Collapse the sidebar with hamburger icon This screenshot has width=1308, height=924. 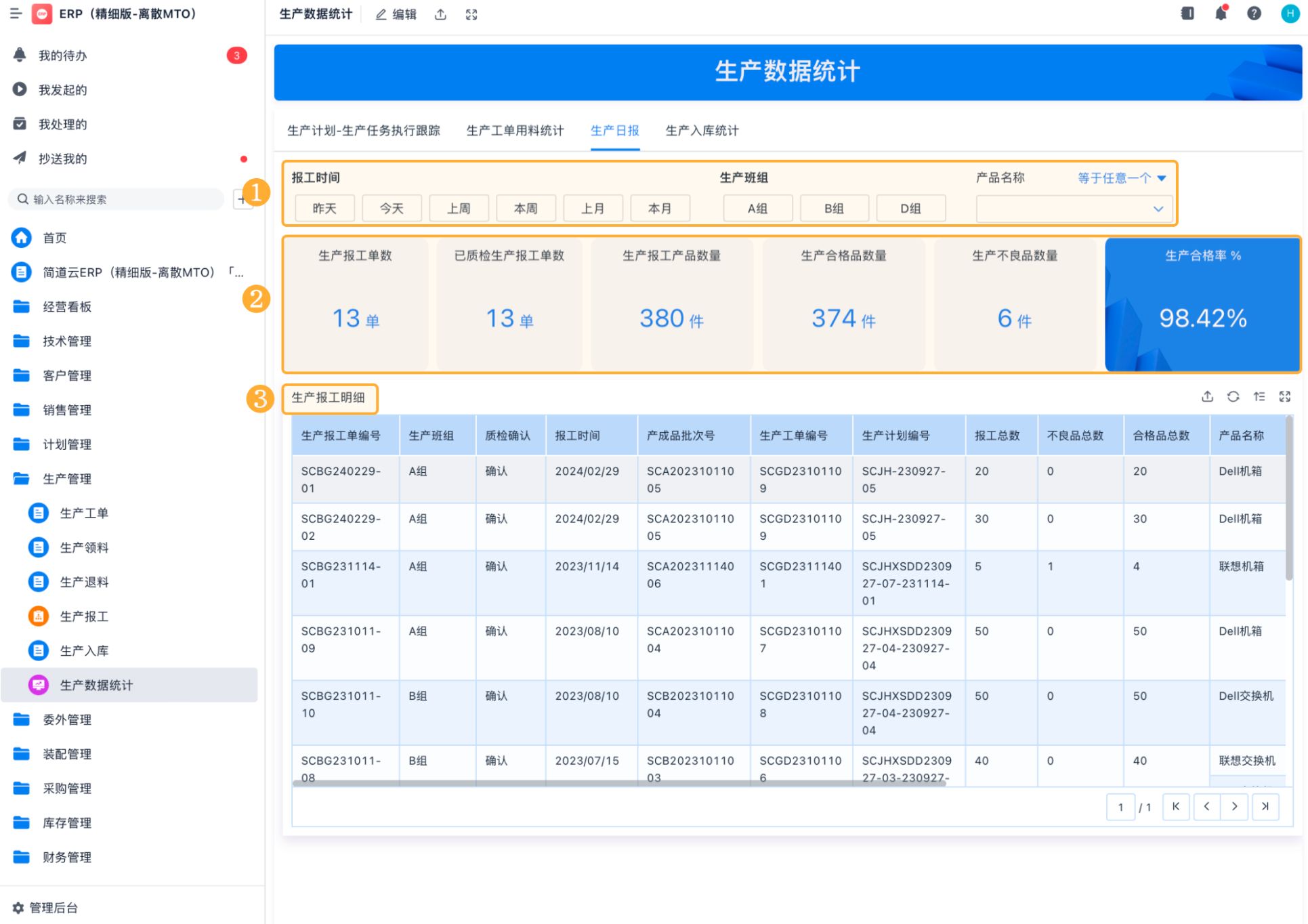tap(16, 14)
